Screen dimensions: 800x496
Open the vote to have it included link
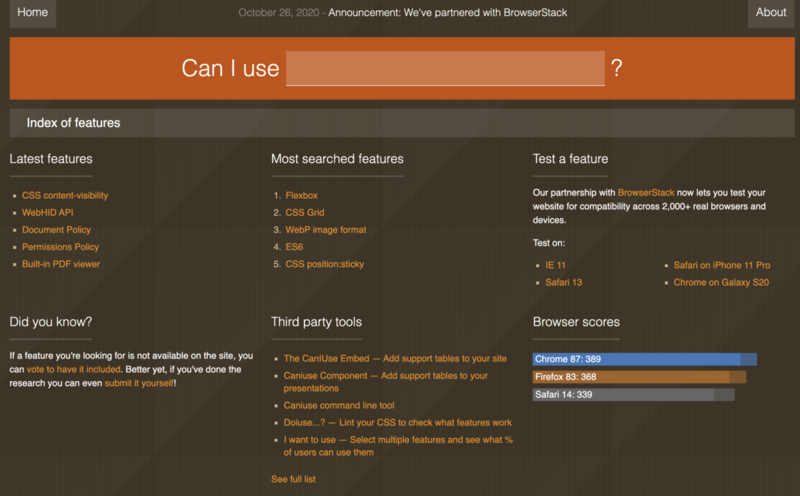pyautogui.click(x=73, y=369)
